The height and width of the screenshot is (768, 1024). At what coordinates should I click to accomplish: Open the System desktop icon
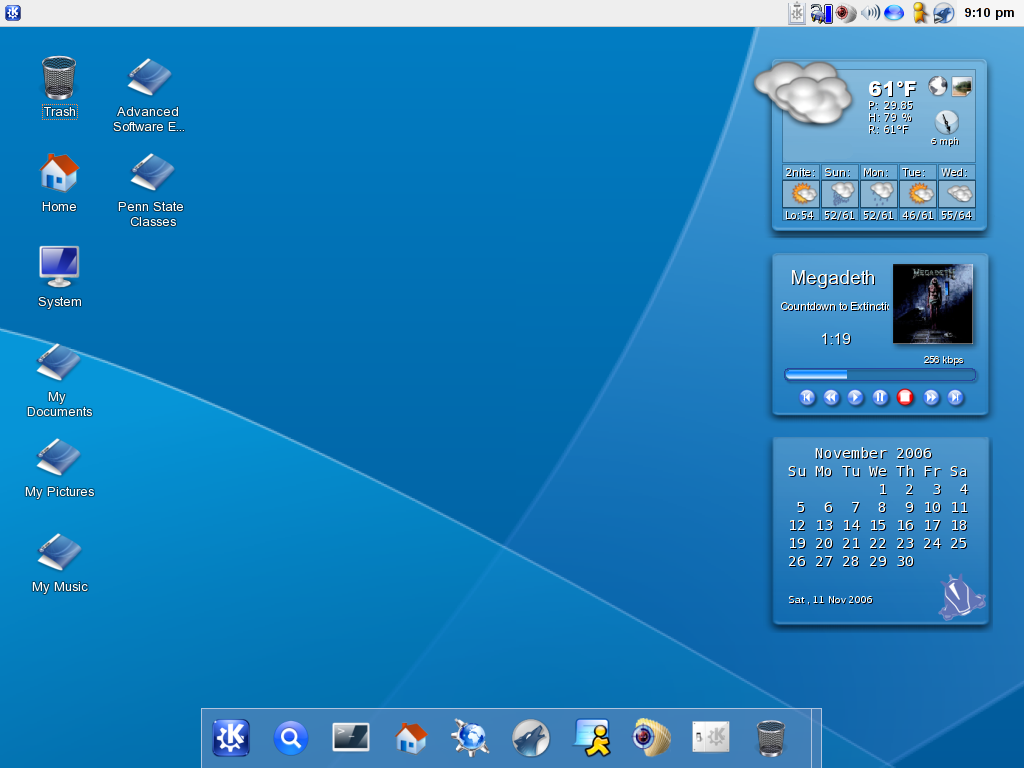(x=59, y=276)
